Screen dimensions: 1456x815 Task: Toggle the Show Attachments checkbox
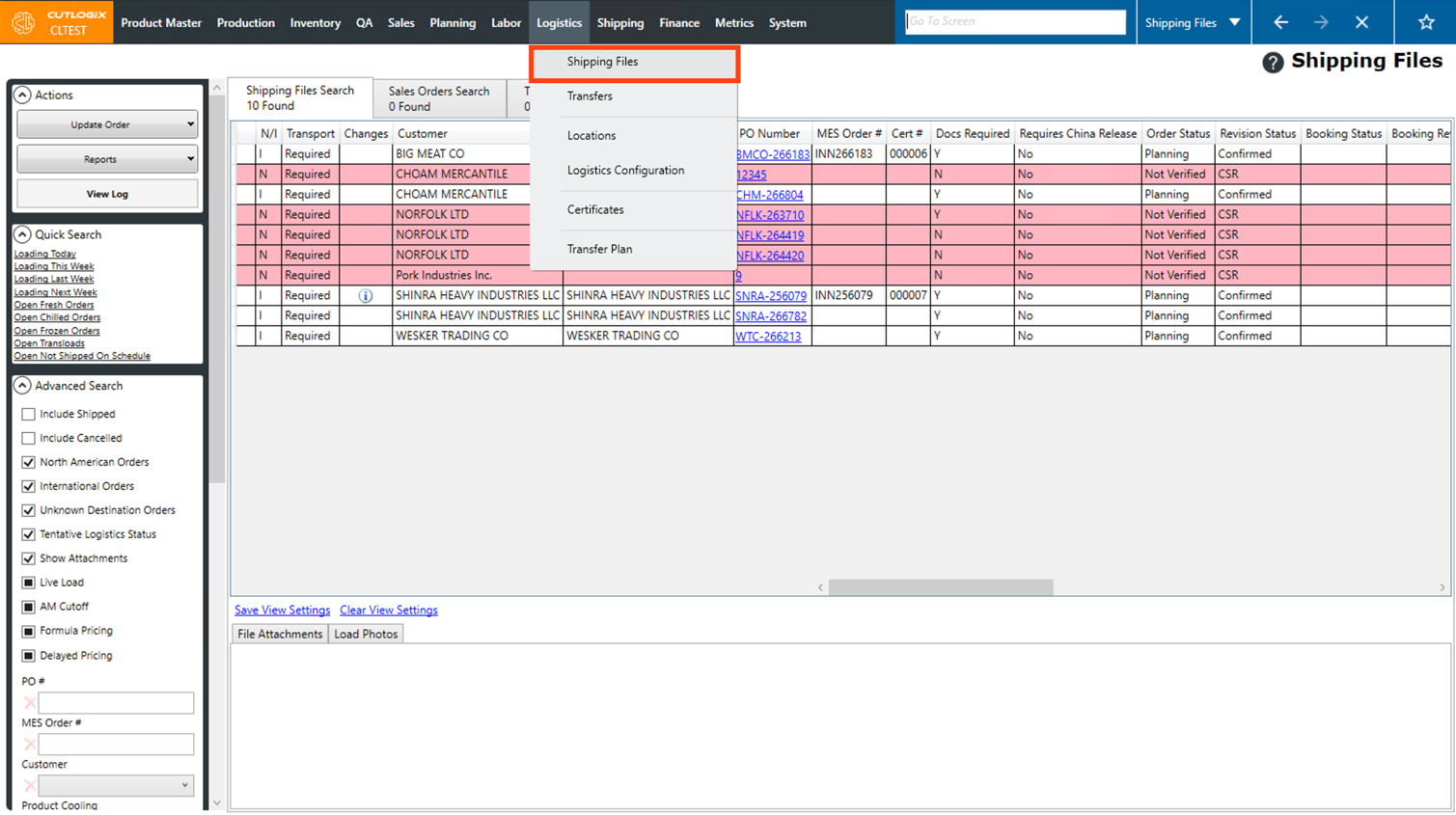(29, 558)
